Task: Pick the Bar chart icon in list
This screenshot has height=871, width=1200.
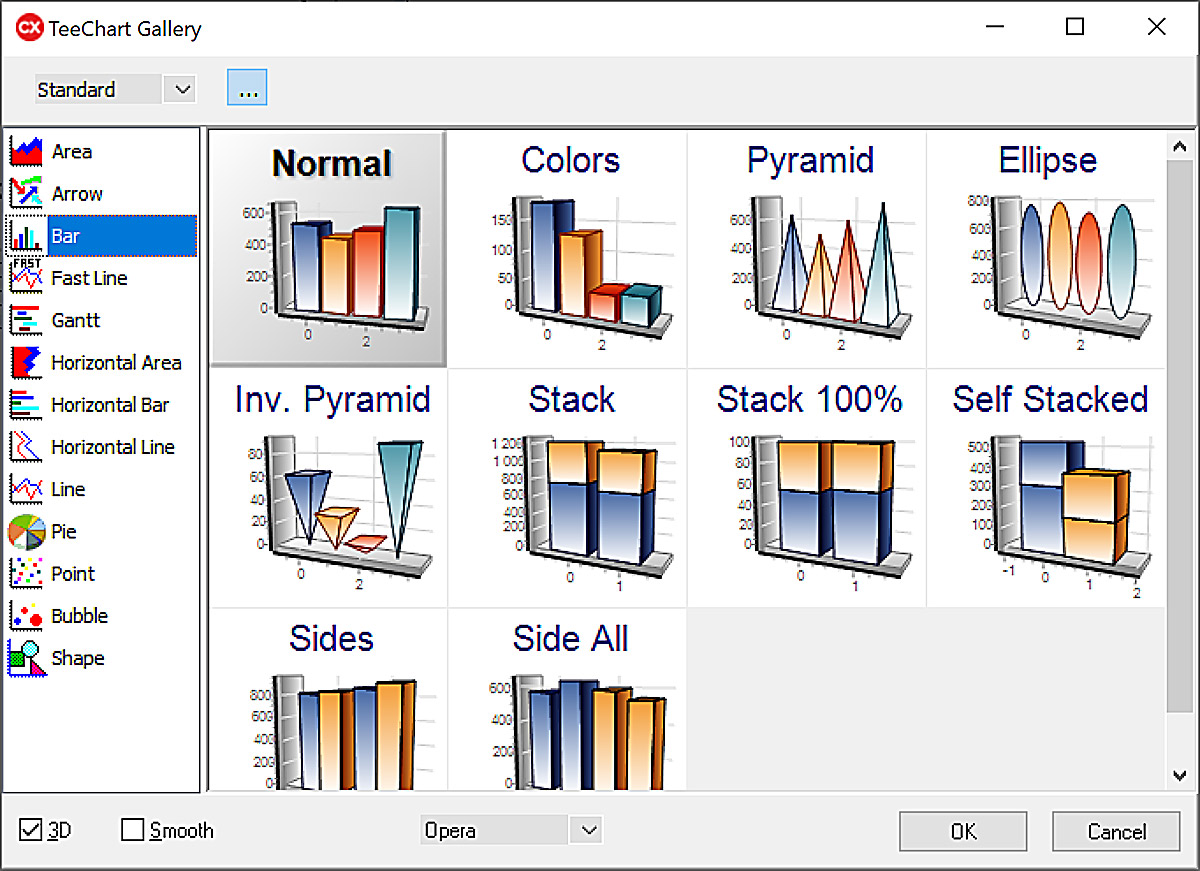Action: [26, 236]
